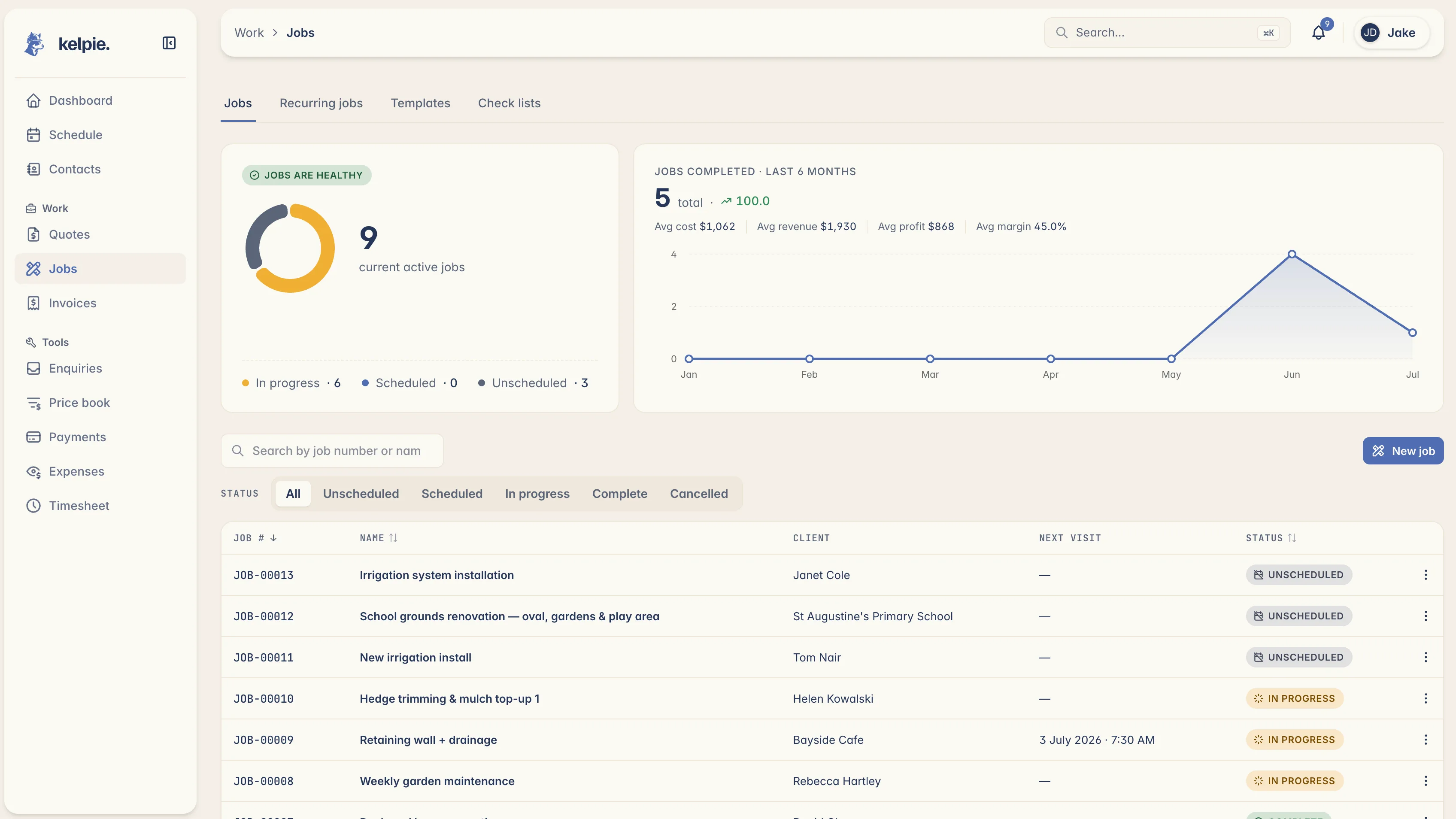Open Enquiries inbox
1456x819 pixels.
point(100,369)
